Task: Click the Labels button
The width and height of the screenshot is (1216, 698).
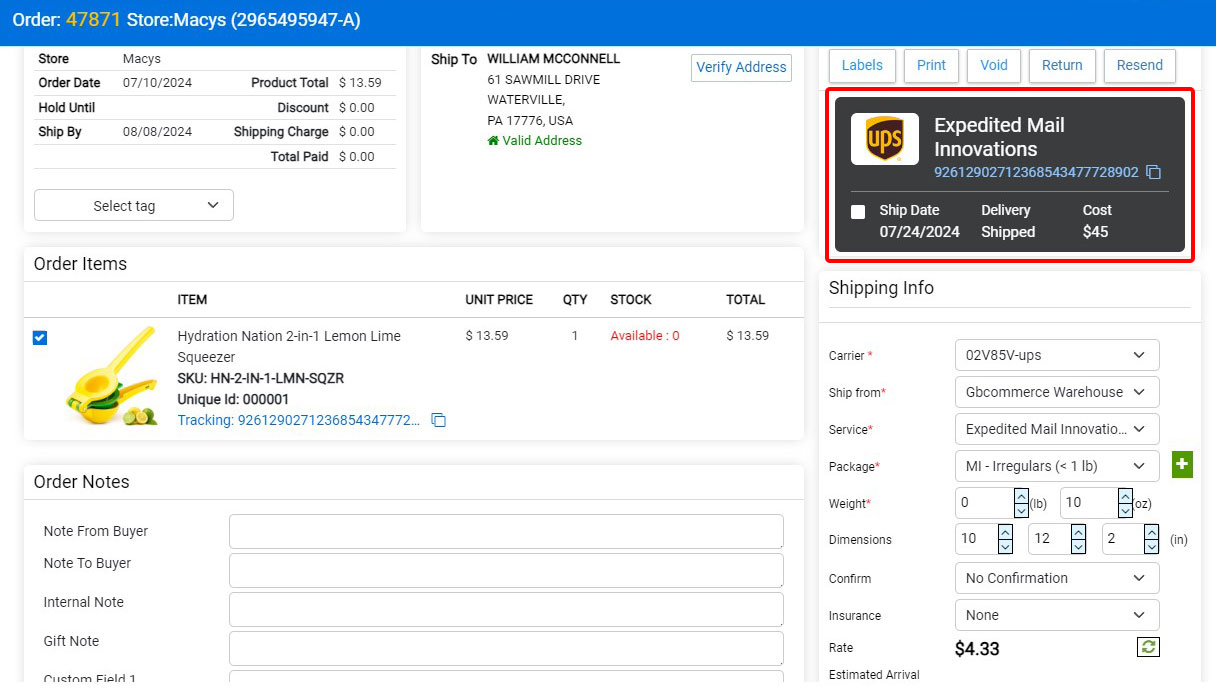Action: [x=862, y=65]
